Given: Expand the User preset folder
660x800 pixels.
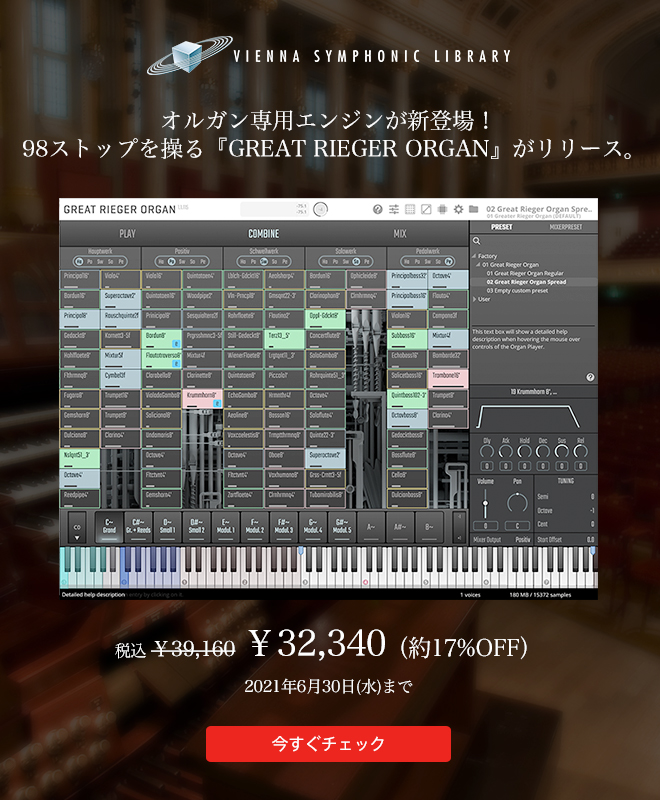Looking at the screenshot, I should pyautogui.click(x=474, y=299).
